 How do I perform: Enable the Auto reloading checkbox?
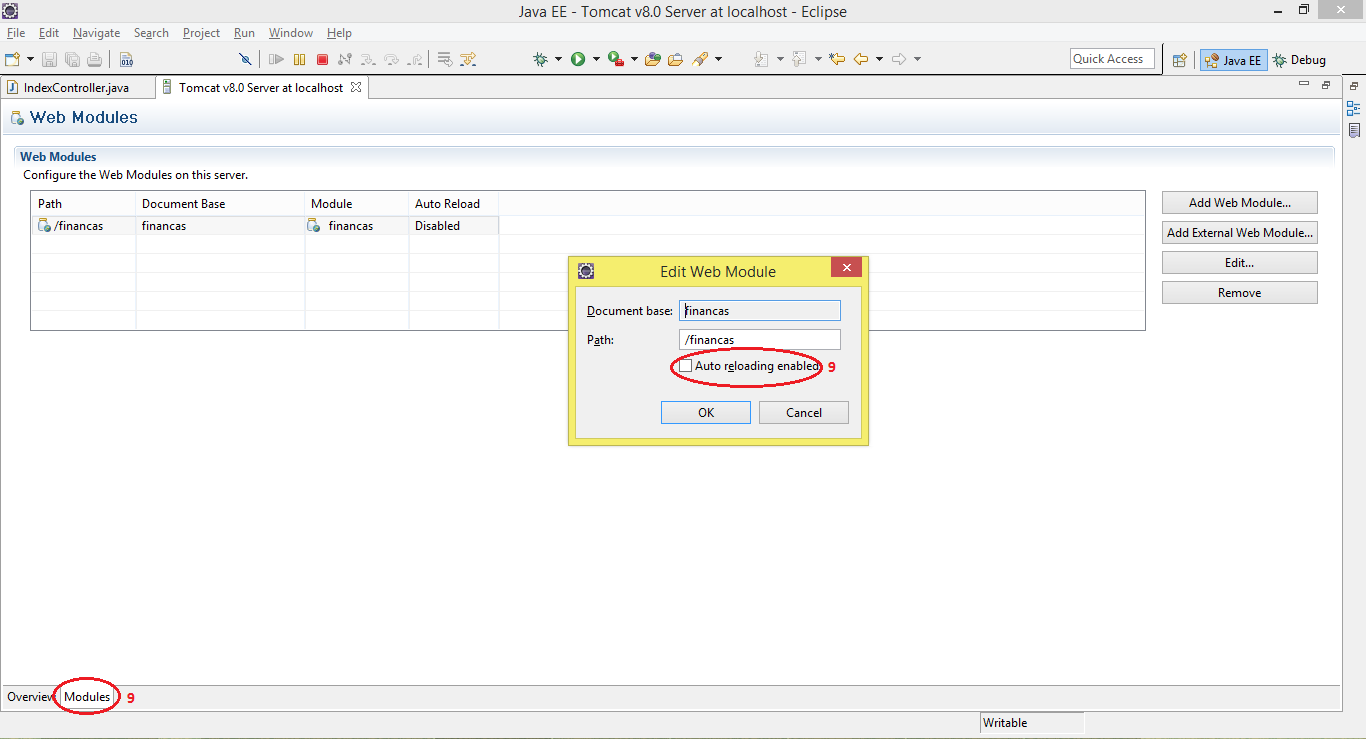pyautogui.click(x=685, y=366)
